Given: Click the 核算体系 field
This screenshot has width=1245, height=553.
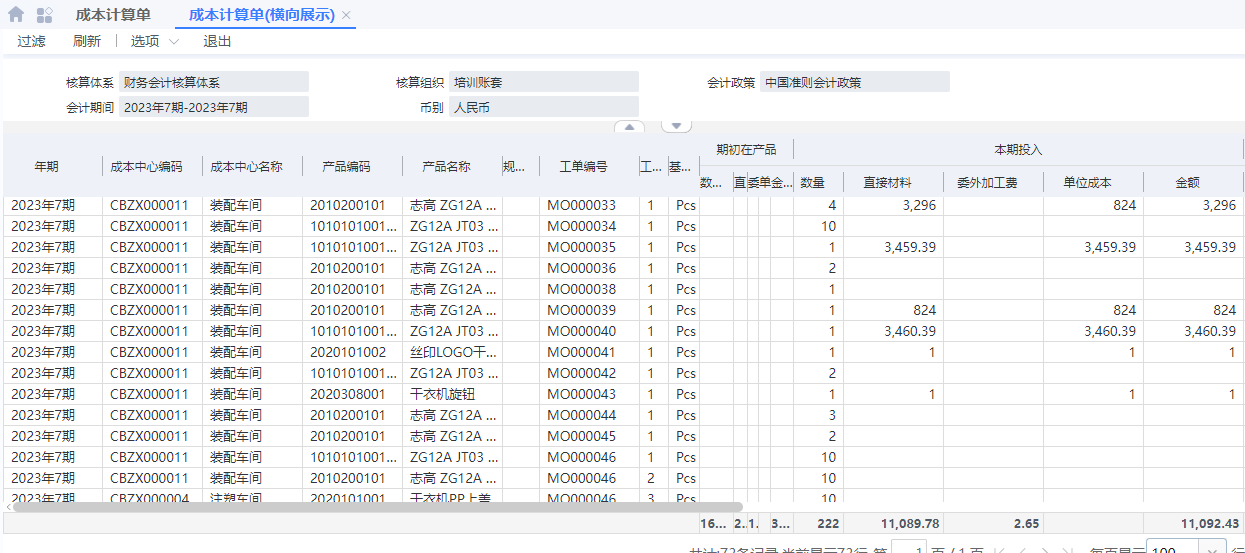Looking at the screenshot, I should pyautogui.click(x=213, y=82).
